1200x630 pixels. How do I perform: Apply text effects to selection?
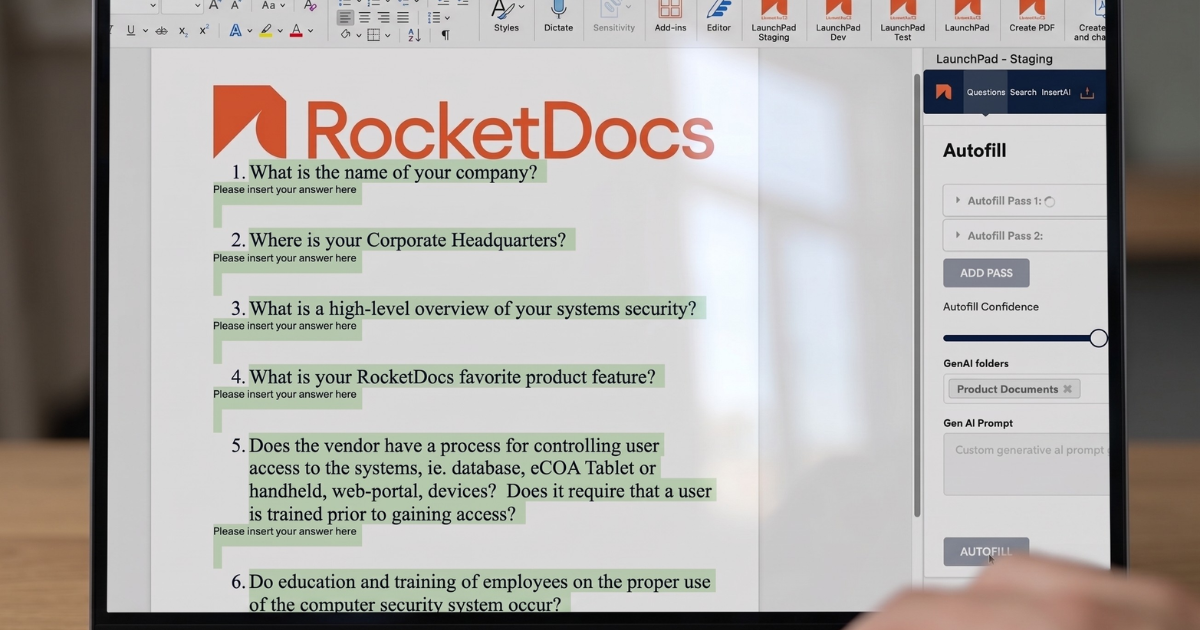pyautogui.click(x=235, y=31)
